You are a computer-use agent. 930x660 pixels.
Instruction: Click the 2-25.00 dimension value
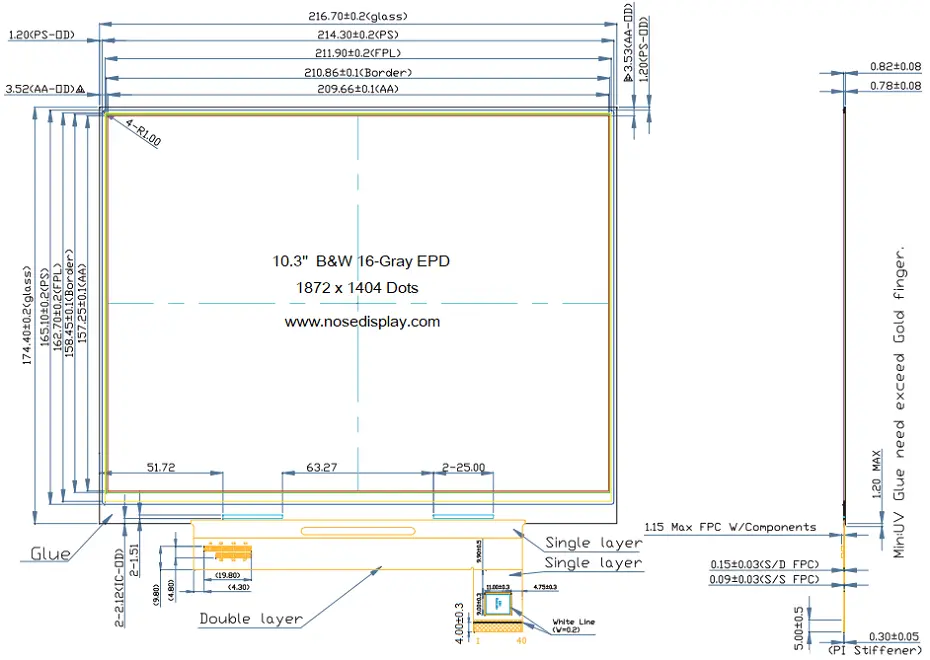[x=463, y=467]
